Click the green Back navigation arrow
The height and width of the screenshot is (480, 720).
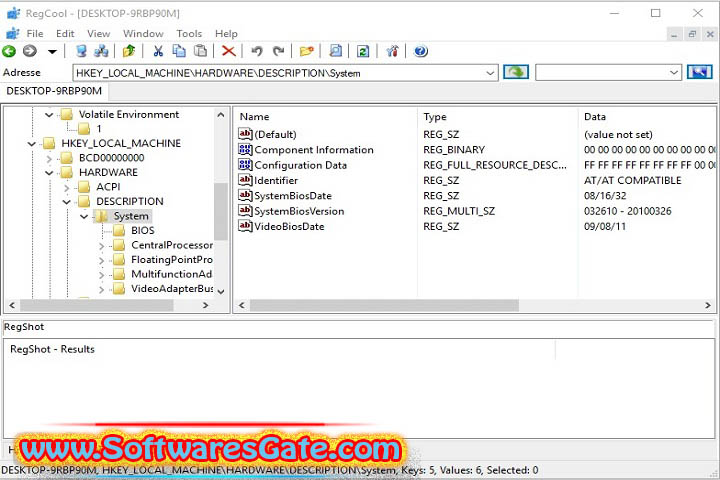pyautogui.click(x=9, y=51)
